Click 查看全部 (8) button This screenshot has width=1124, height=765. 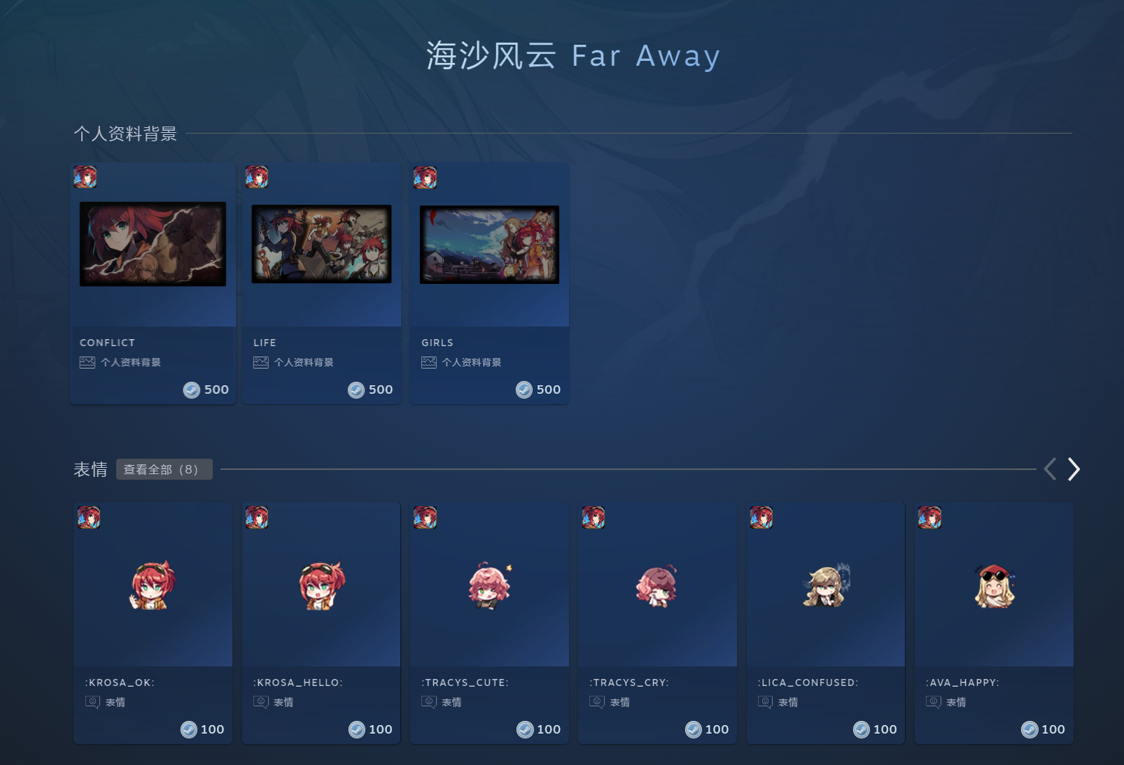tap(164, 469)
